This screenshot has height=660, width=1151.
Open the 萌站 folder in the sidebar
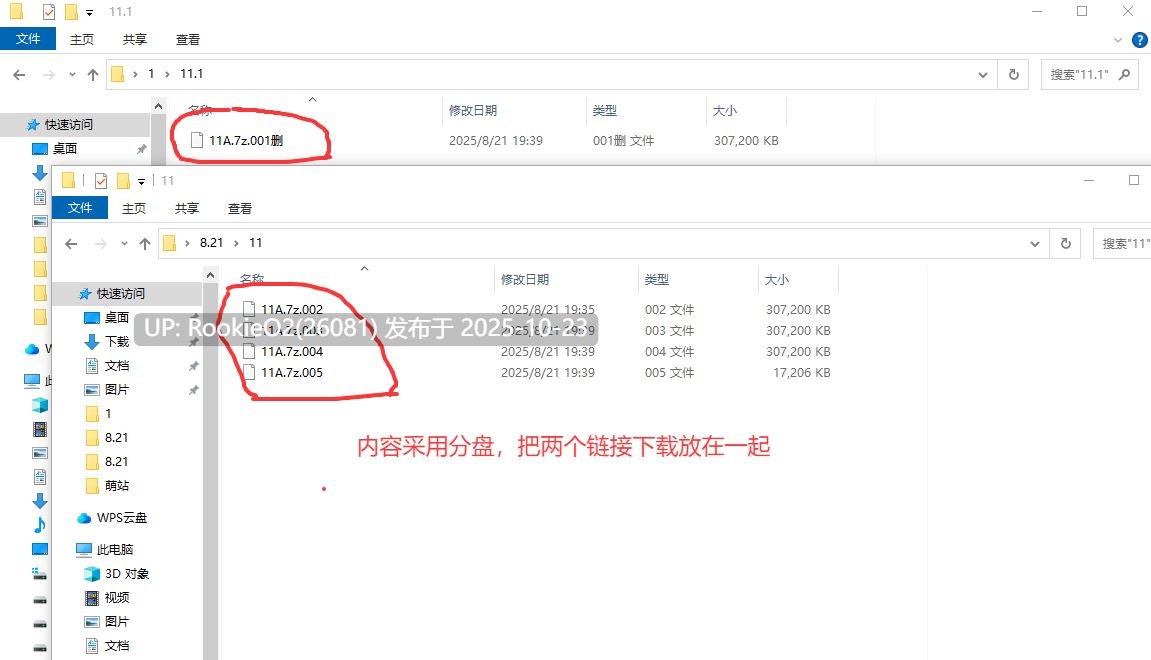click(117, 485)
